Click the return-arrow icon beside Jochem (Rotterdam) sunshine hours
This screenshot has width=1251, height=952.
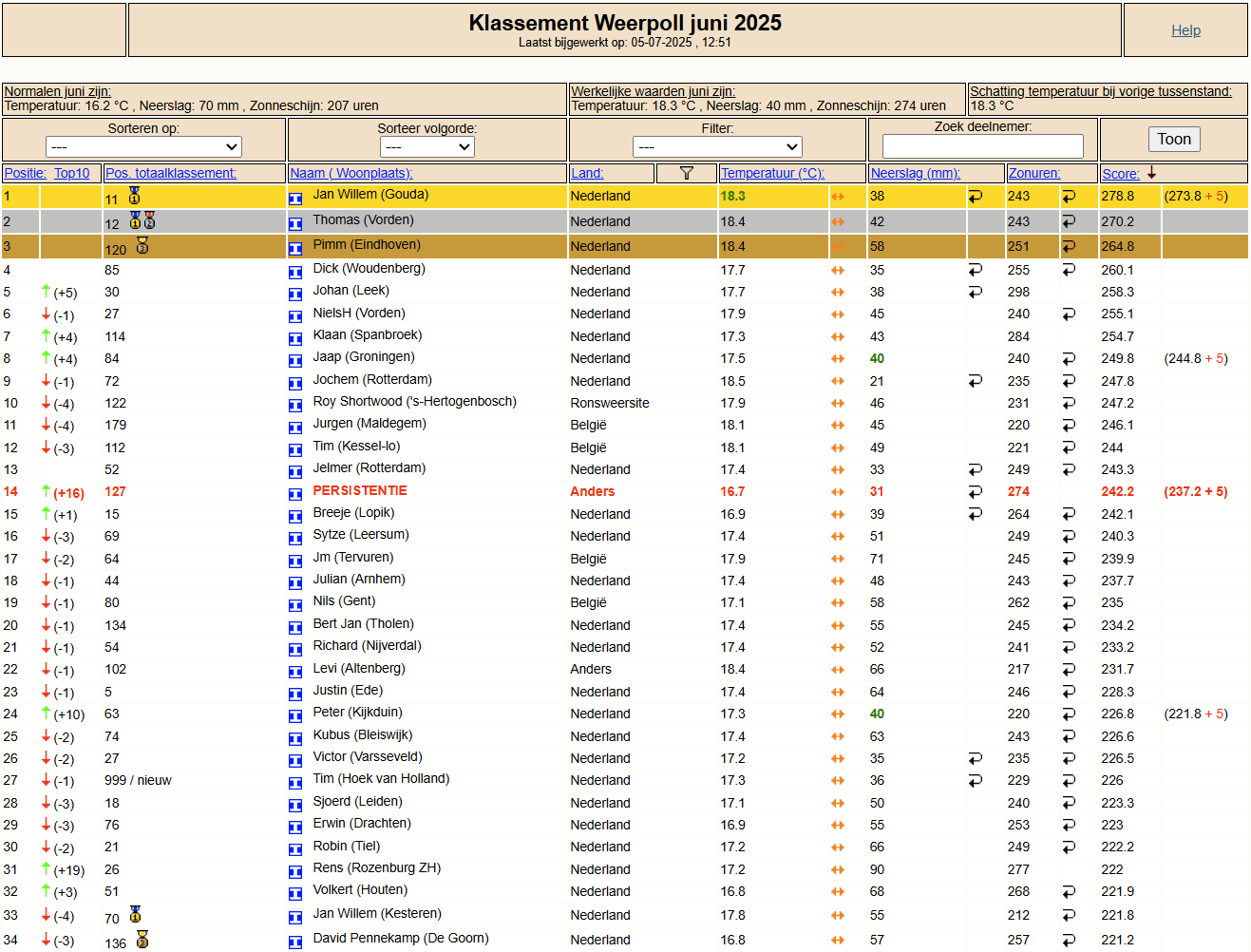[x=1069, y=381]
